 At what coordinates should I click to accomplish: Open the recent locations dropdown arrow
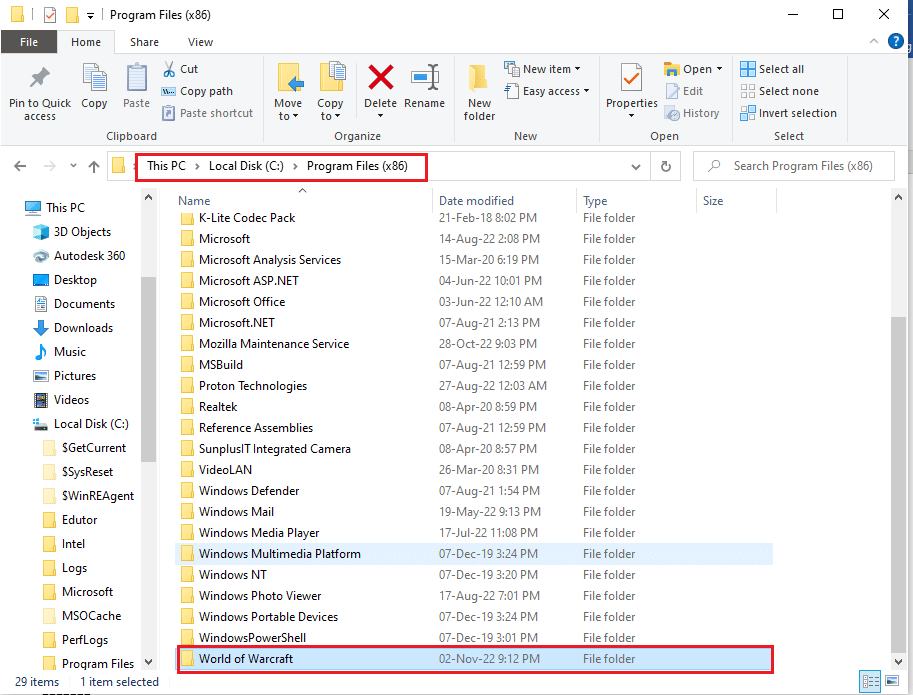tap(73, 166)
